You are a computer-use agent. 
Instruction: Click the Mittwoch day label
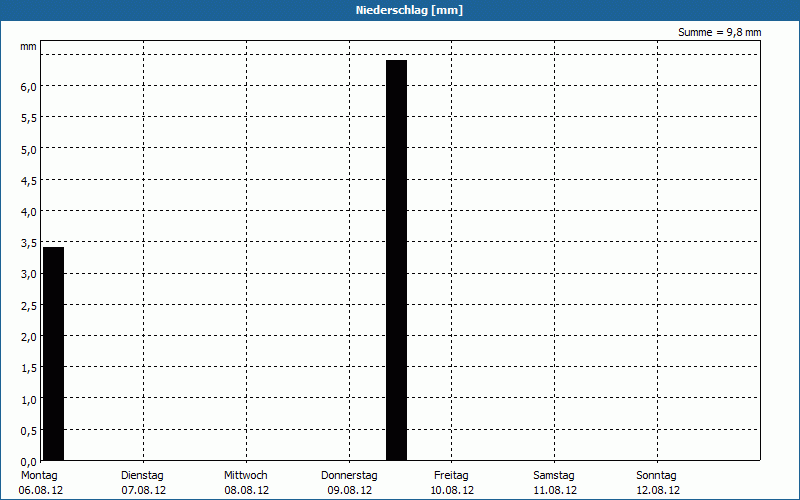[x=246, y=476]
